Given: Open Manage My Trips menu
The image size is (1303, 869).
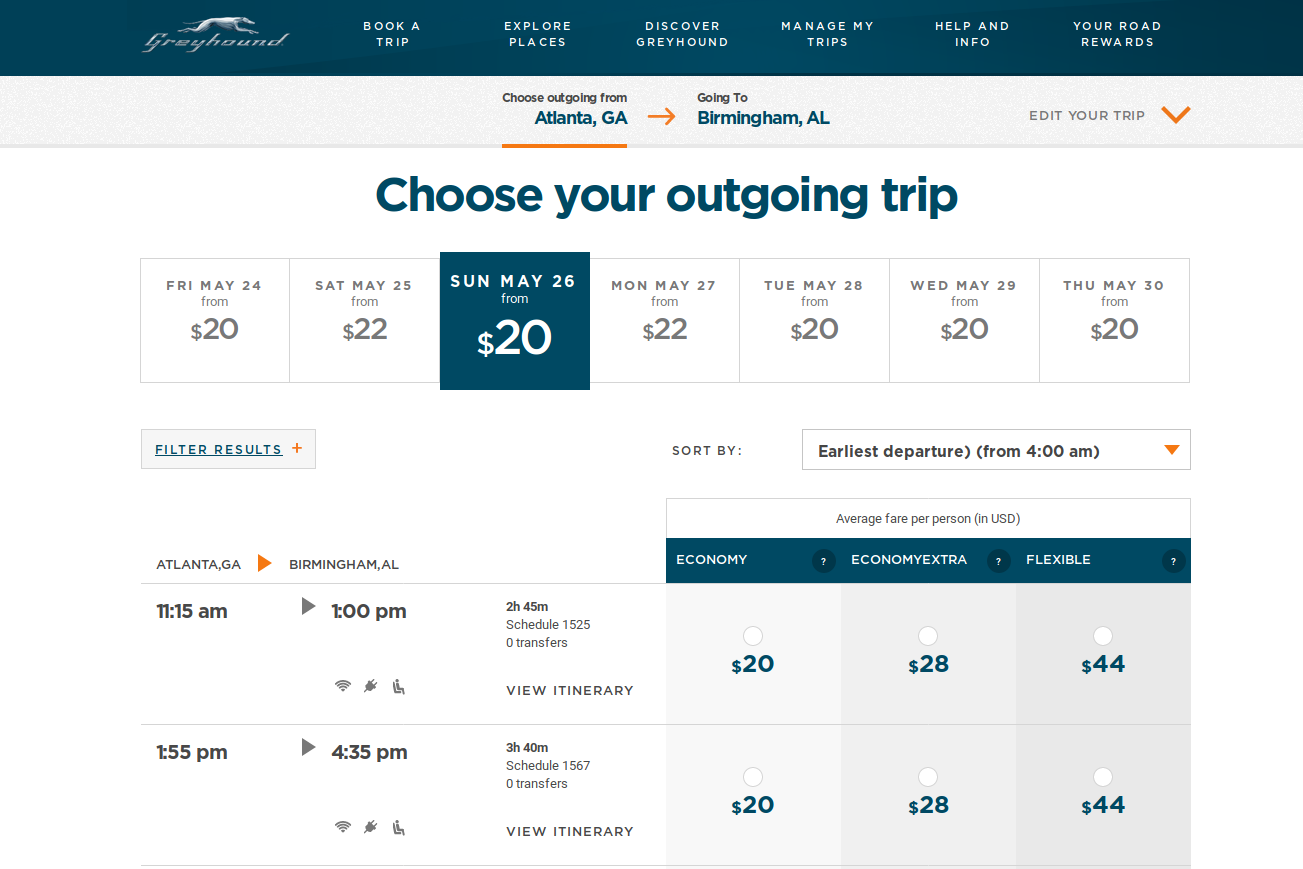Looking at the screenshot, I should point(827,34).
